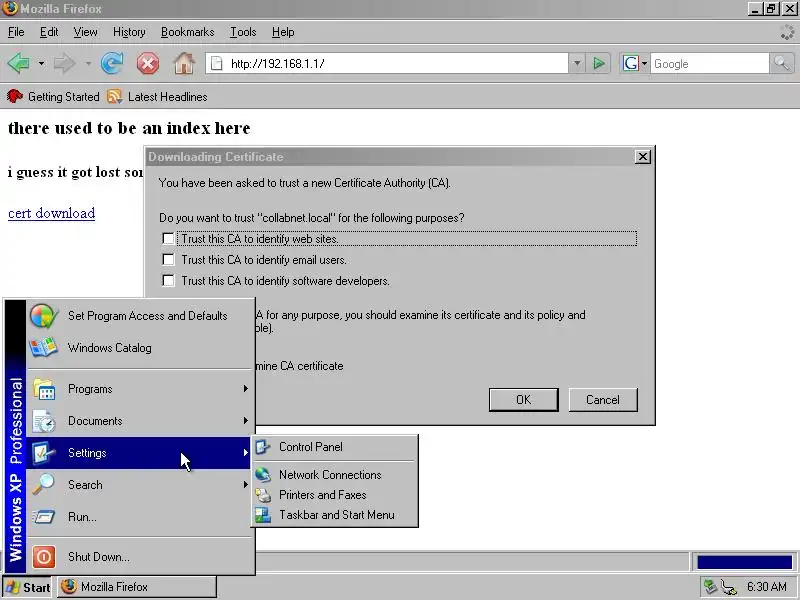Click the Google search input field
The width and height of the screenshot is (800, 600).
(x=709, y=63)
